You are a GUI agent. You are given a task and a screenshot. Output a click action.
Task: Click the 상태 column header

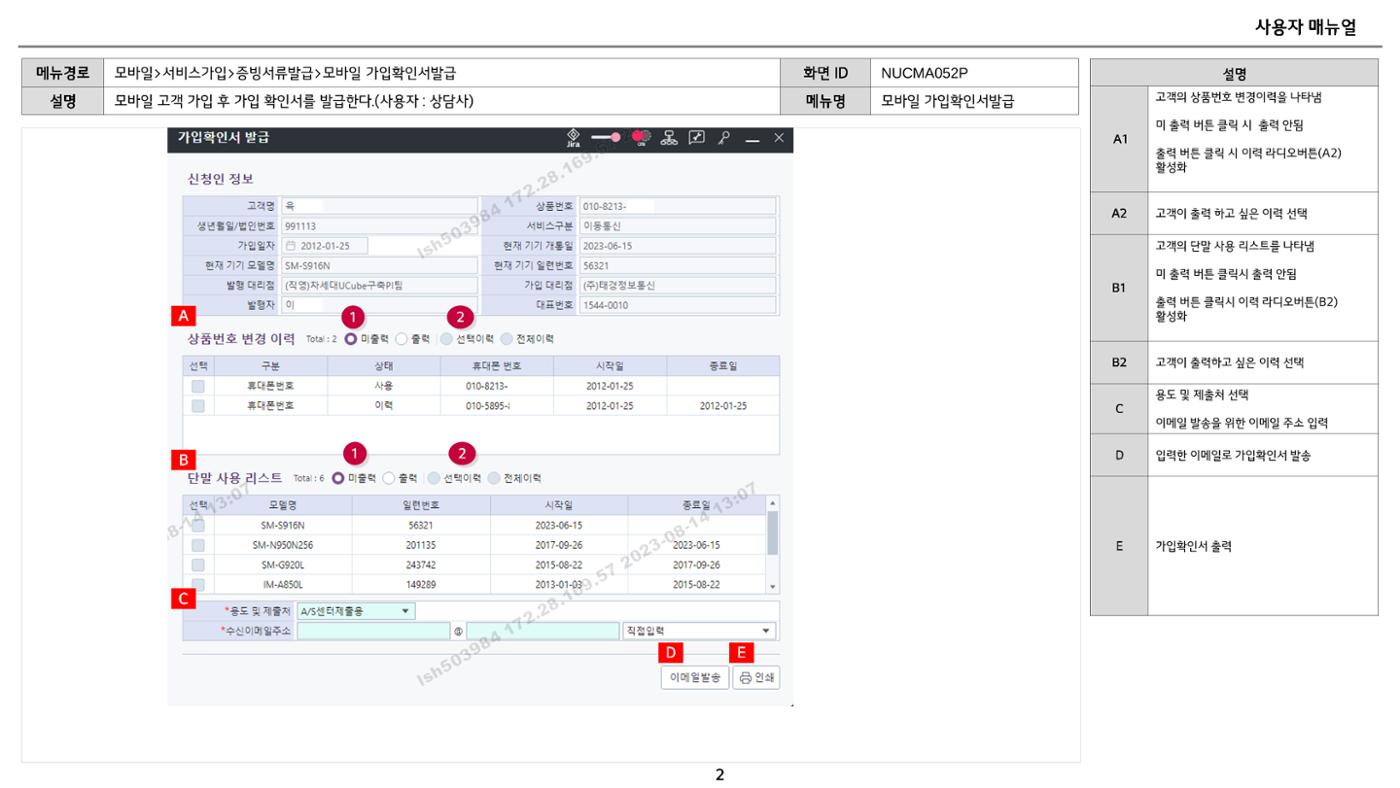383,366
